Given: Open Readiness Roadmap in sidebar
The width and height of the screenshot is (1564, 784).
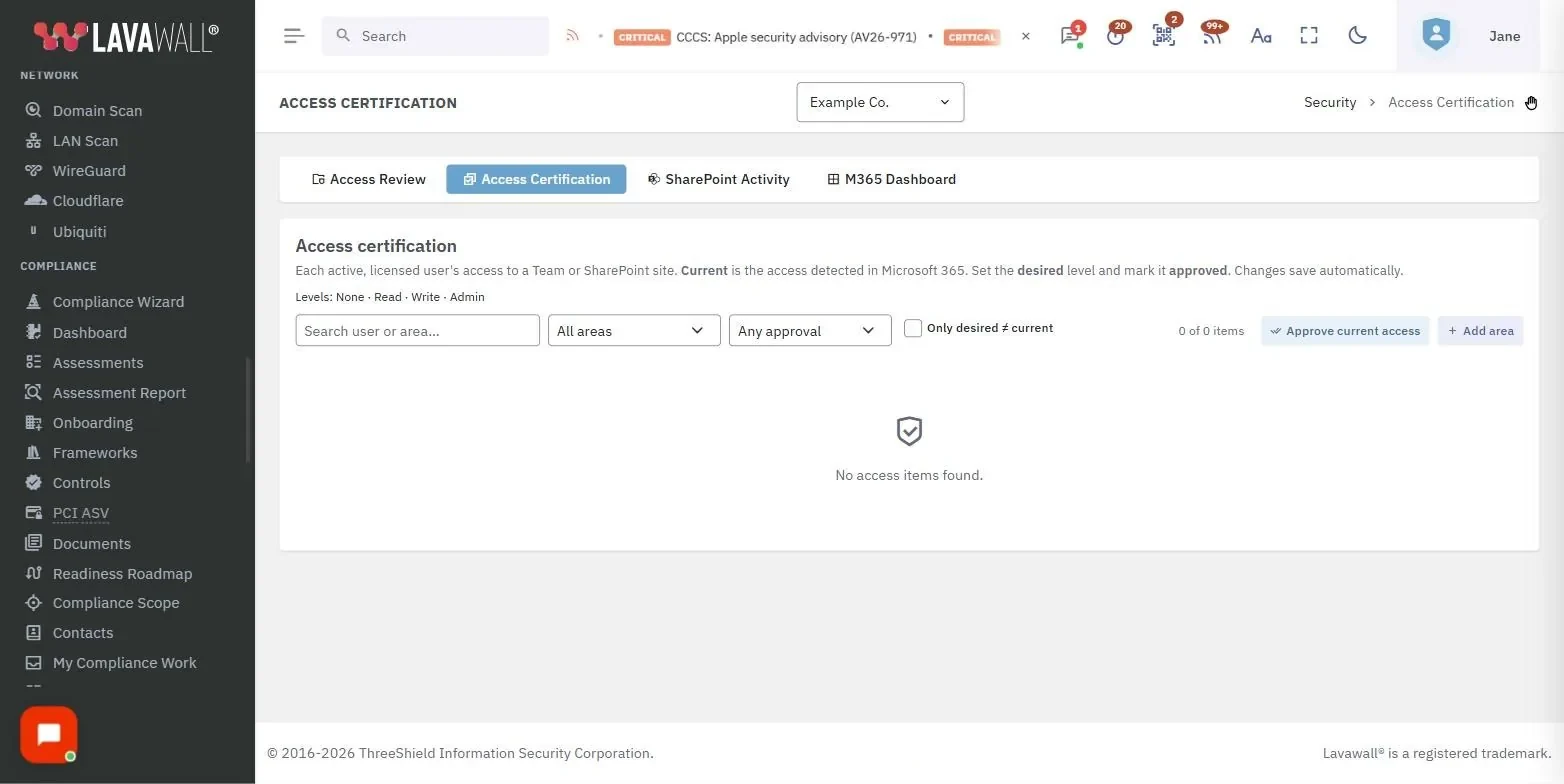Looking at the screenshot, I should [x=122, y=574].
